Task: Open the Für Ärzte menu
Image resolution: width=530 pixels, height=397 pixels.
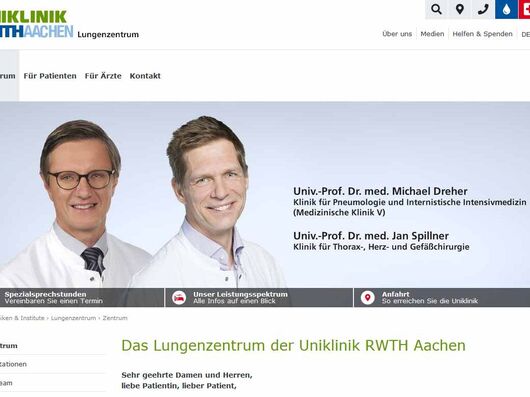Action: pyautogui.click(x=103, y=76)
